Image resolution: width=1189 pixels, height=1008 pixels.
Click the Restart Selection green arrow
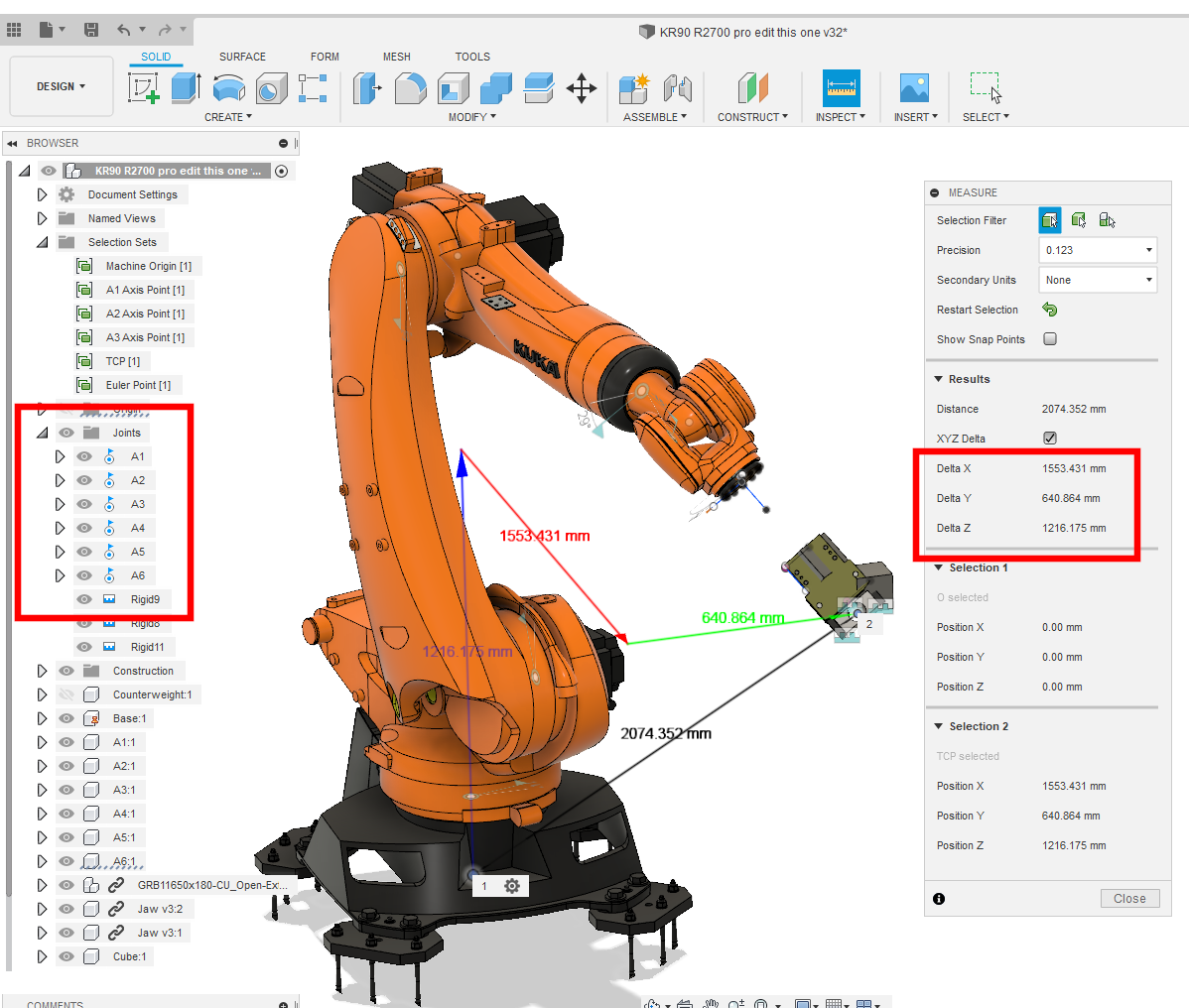click(x=1049, y=310)
